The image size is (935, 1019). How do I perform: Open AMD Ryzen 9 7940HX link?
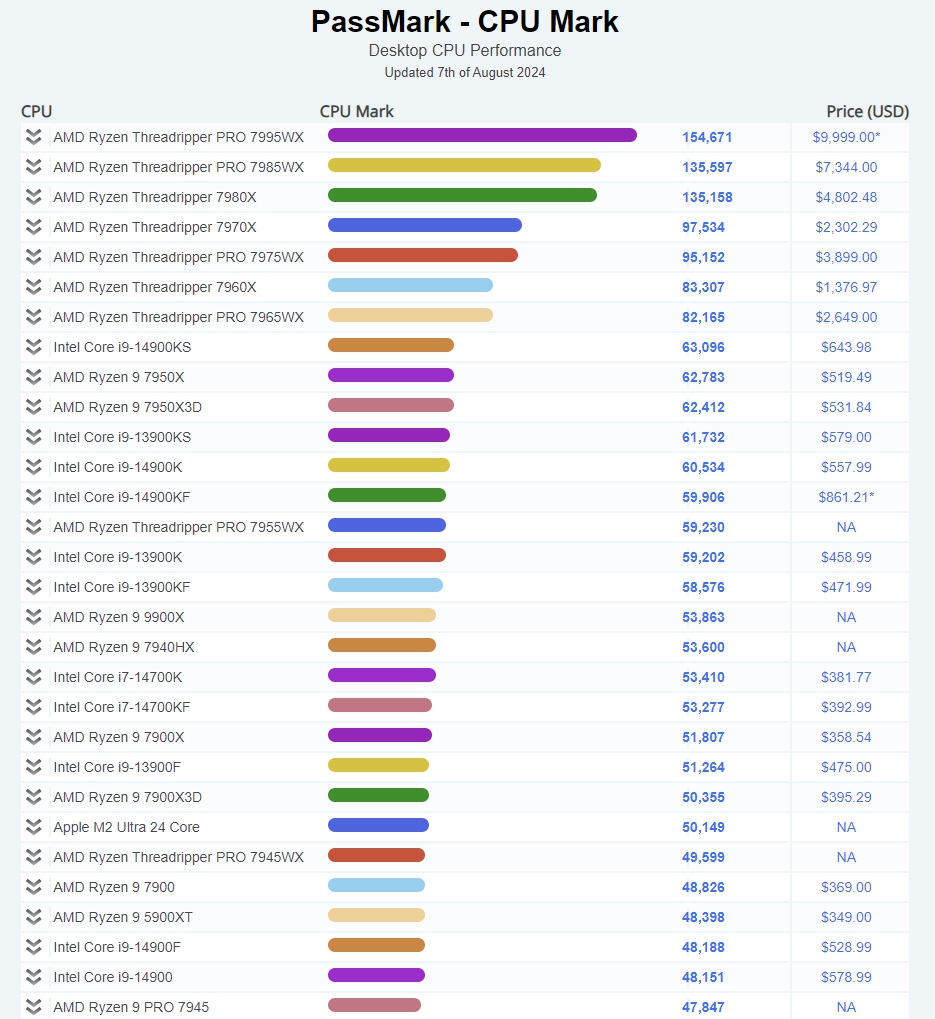pos(123,647)
